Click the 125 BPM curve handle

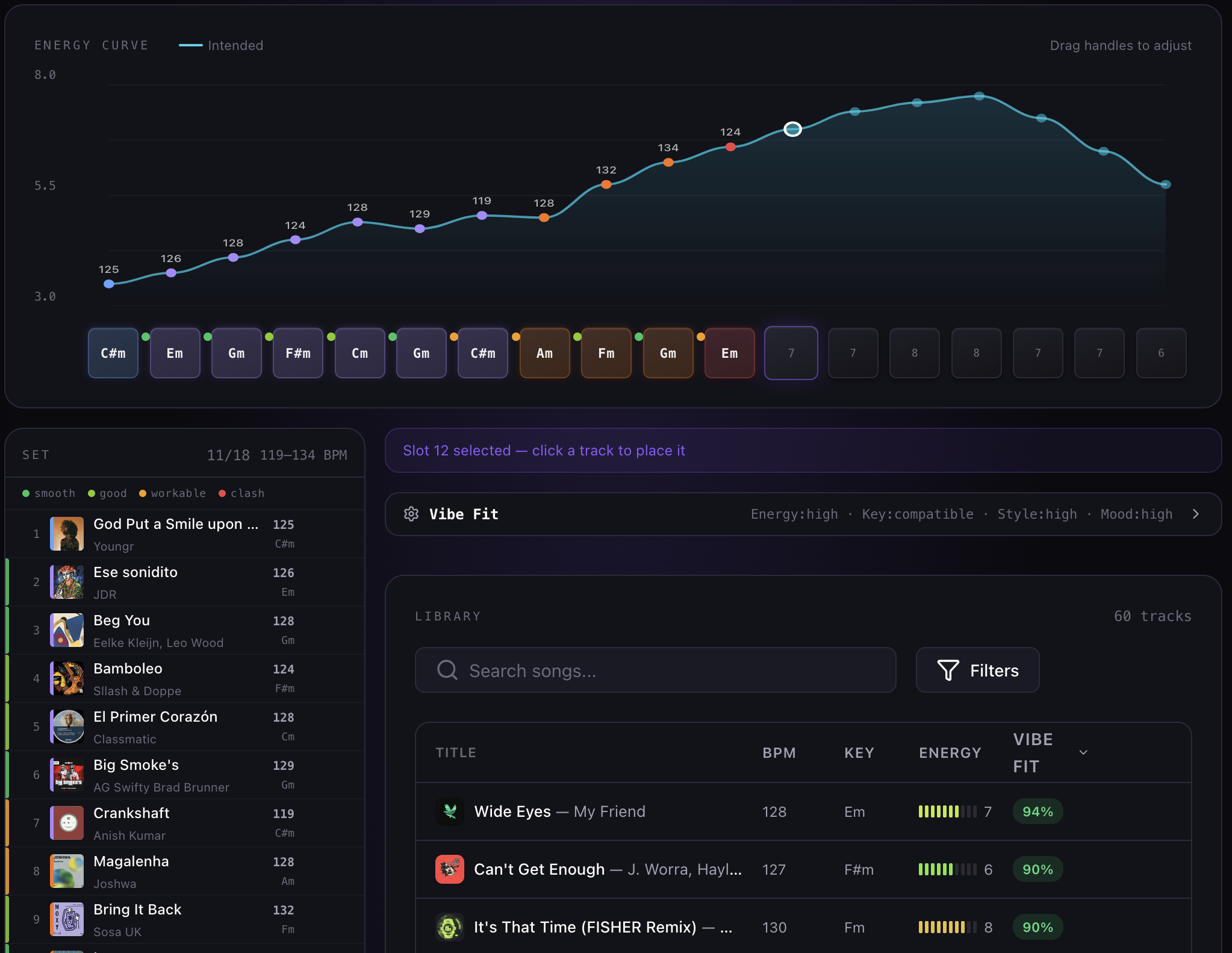pos(109,284)
